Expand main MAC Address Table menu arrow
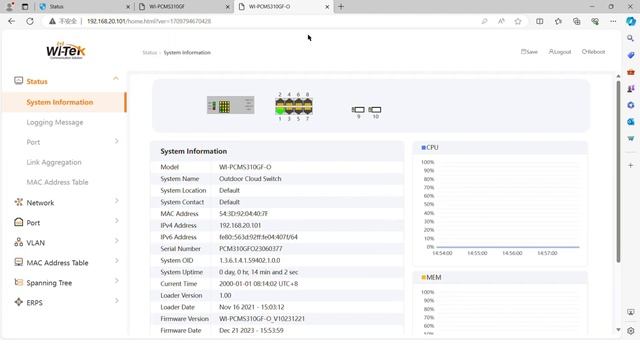Screen dimensions: 640x360 tap(117, 261)
